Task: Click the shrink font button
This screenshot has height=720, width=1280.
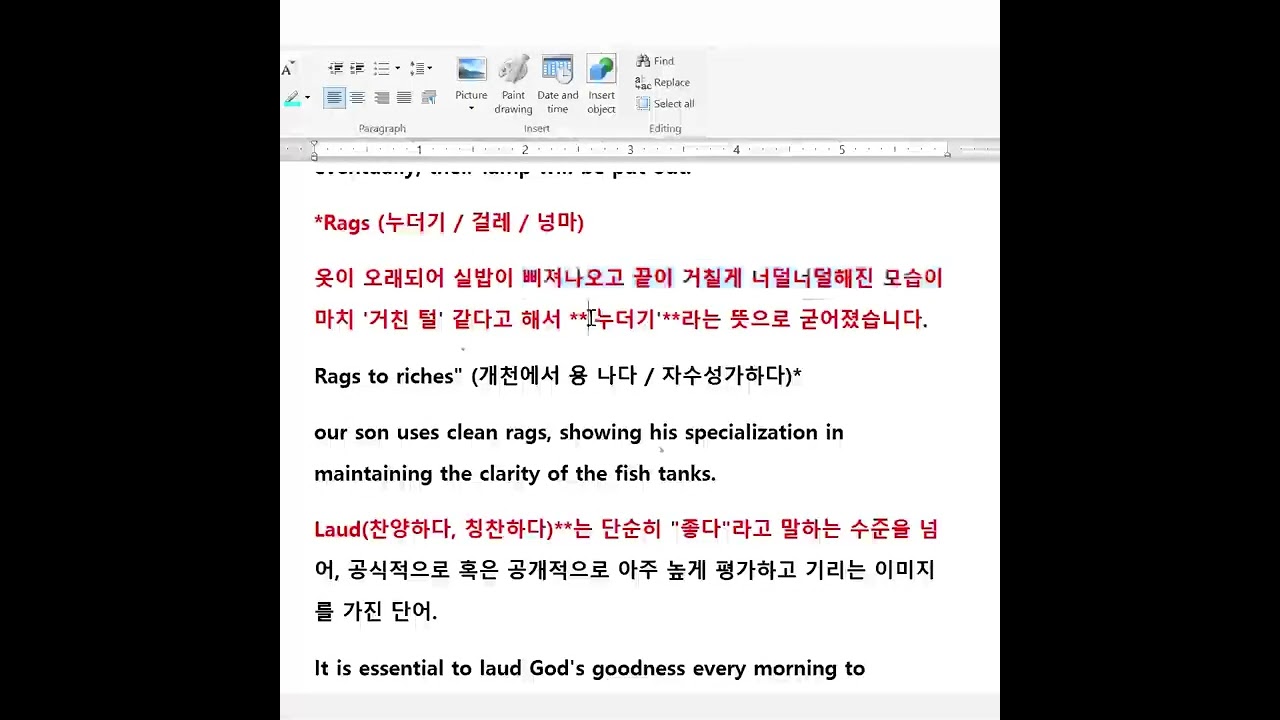Action: (x=287, y=69)
